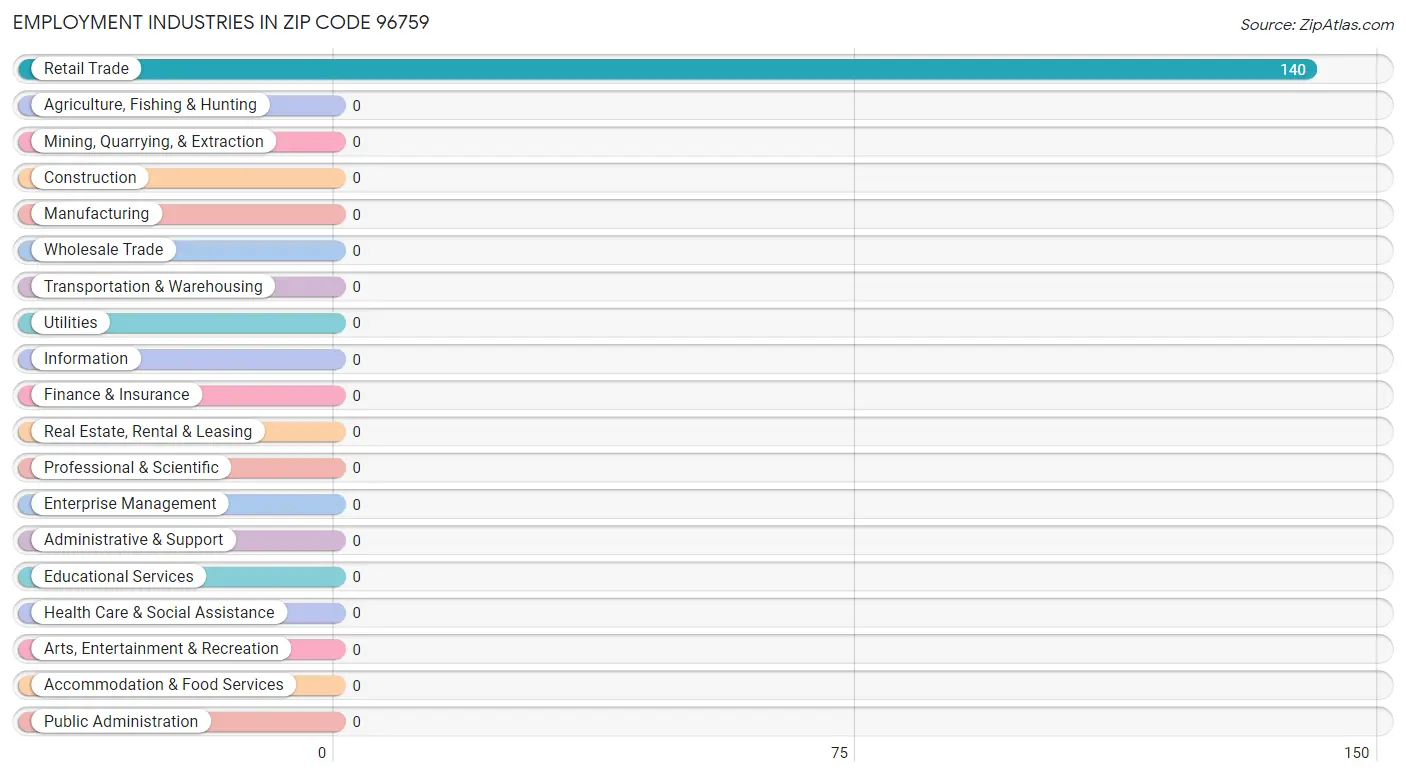The height and width of the screenshot is (776, 1406).
Task: Select the Accommodation & Food Services label
Action: click(x=164, y=685)
